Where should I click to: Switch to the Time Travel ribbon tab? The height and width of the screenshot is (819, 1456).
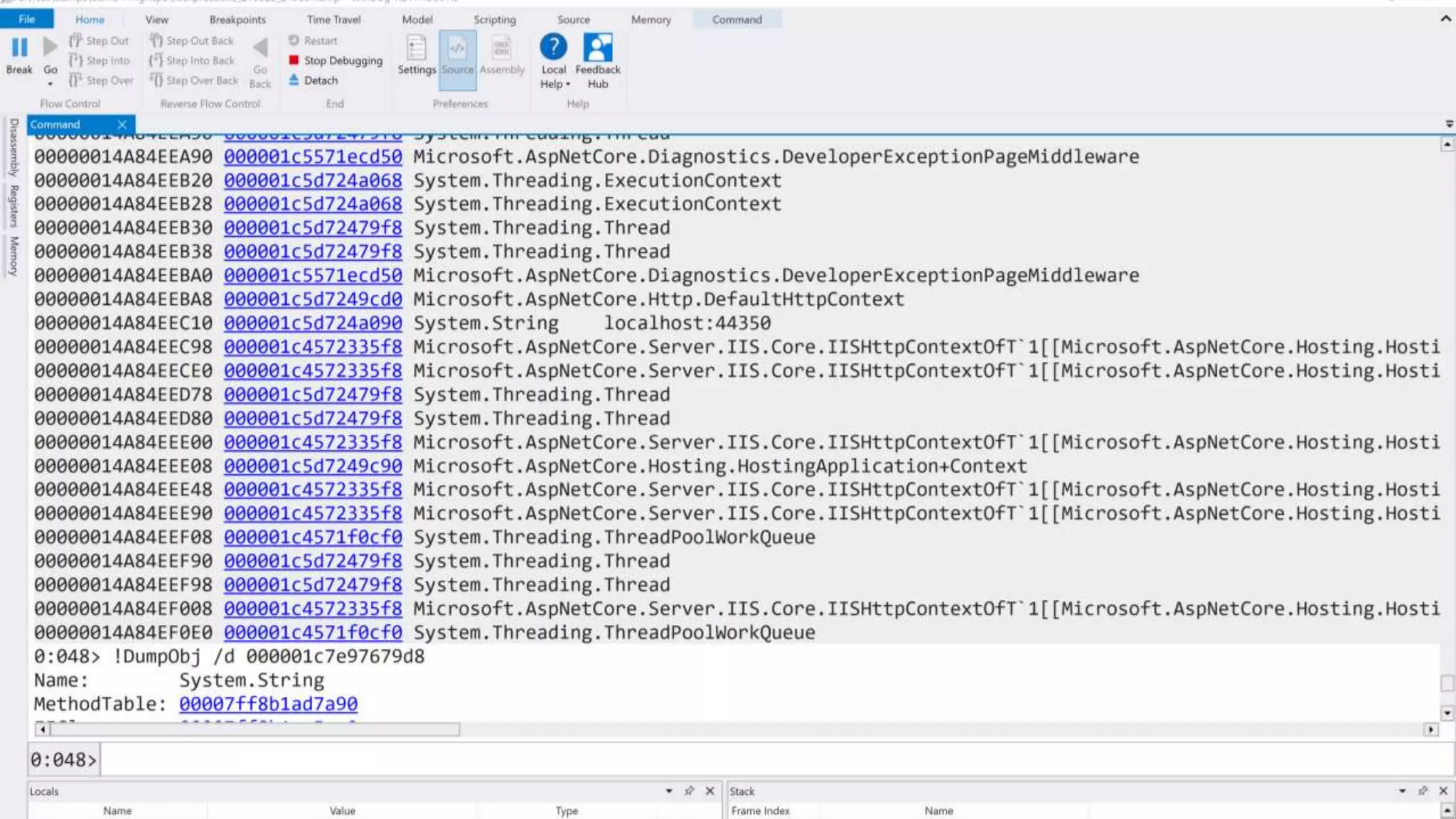pyautogui.click(x=333, y=19)
